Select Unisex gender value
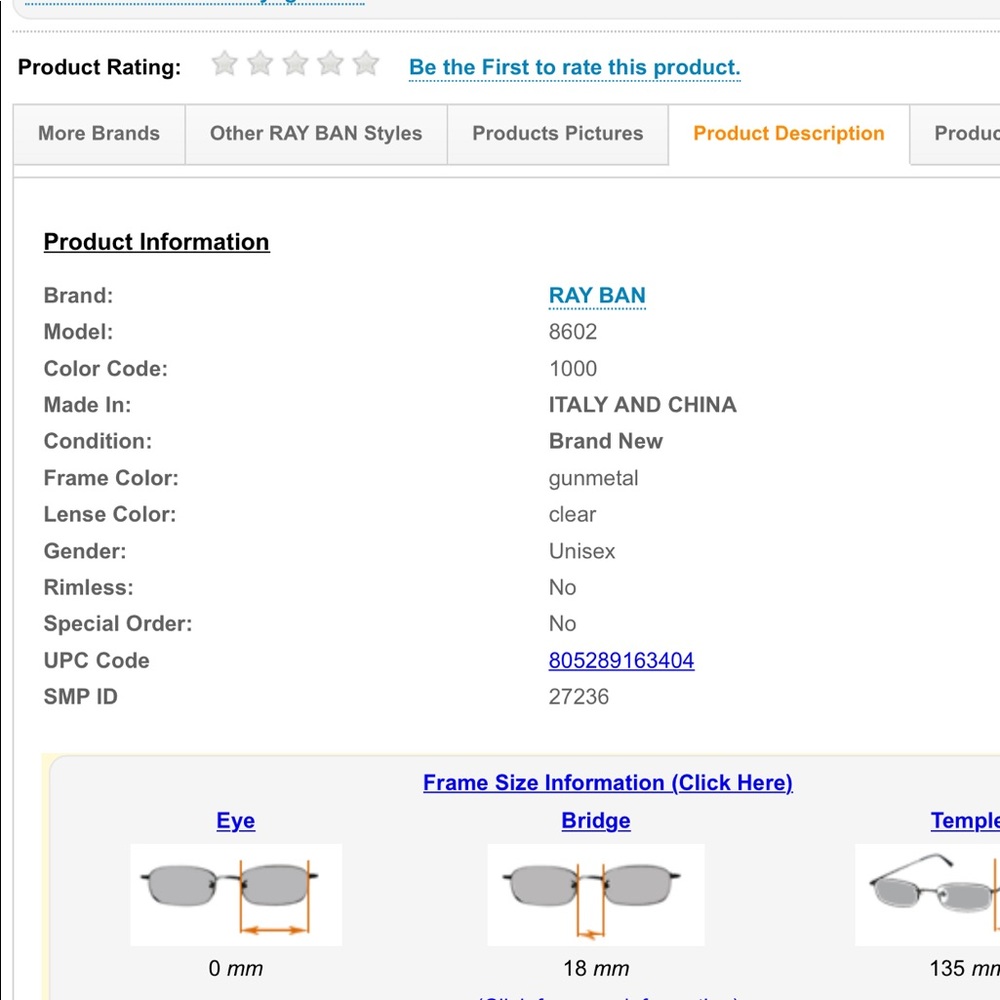Viewport: 1000px width, 1000px height. 582,551
